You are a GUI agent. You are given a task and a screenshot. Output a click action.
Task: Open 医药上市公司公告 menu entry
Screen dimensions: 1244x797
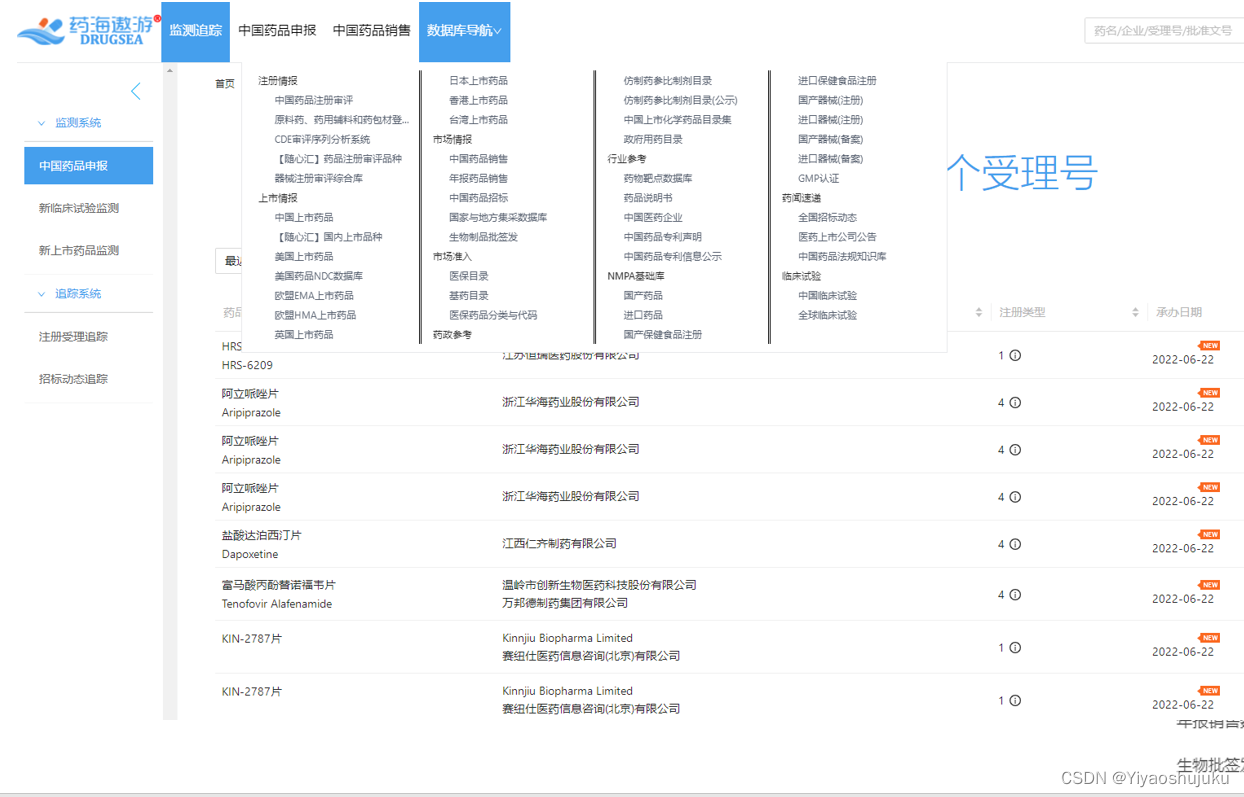coord(837,237)
